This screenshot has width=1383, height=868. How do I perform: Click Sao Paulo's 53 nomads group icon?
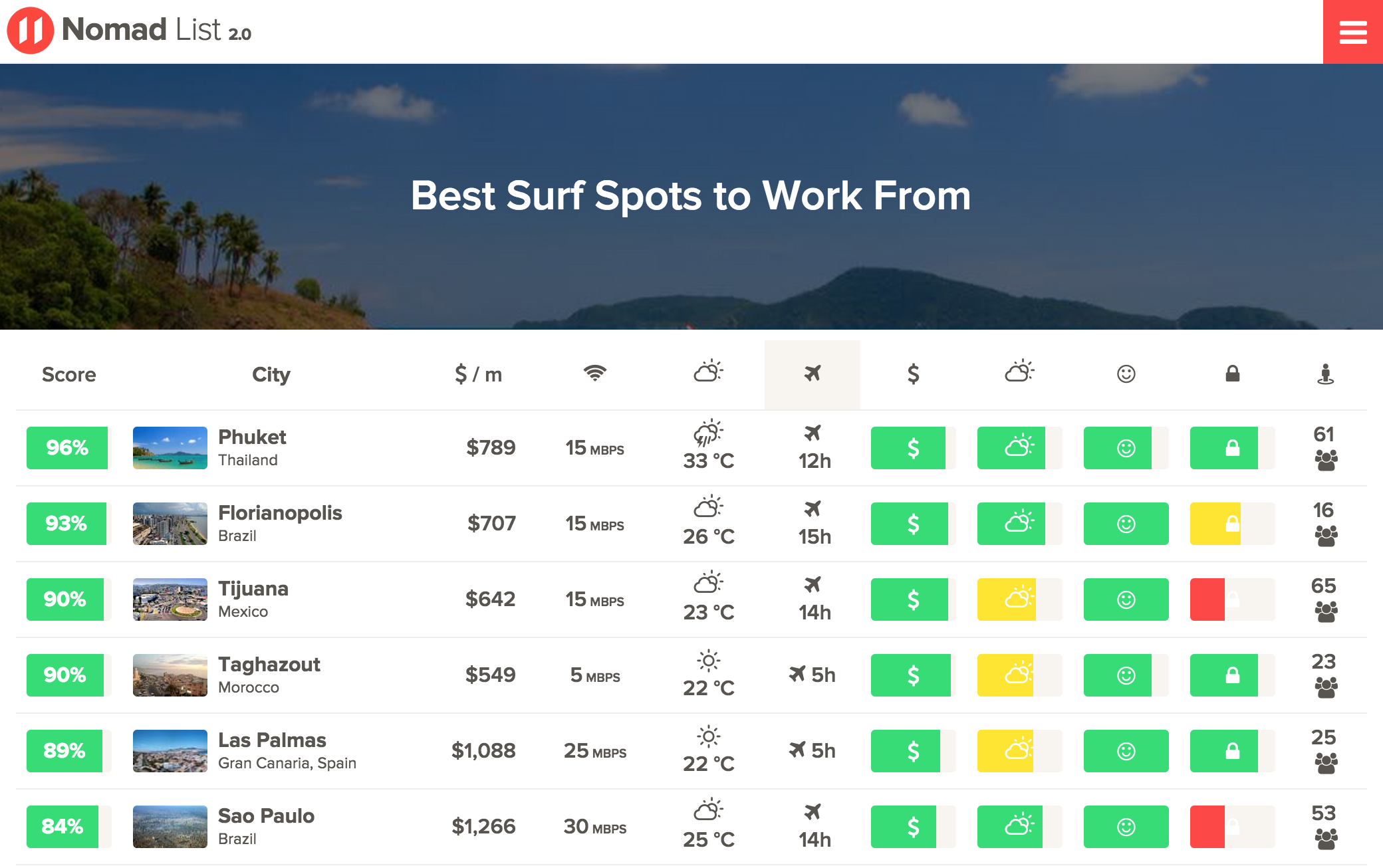pyautogui.click(x=1326, y=839)
